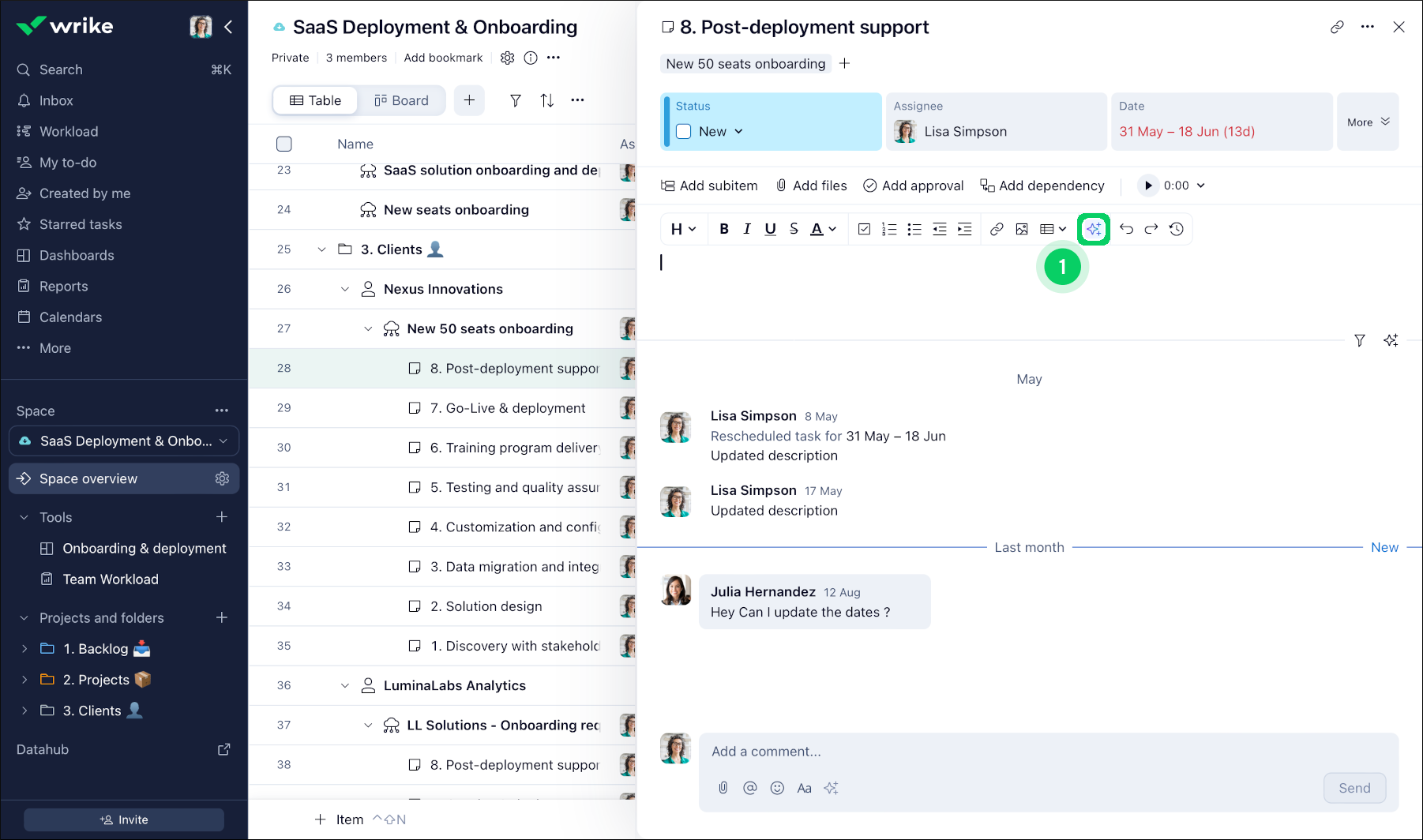Check the select-all checkbox in table header
The image size is (1423, 840).
284,144
